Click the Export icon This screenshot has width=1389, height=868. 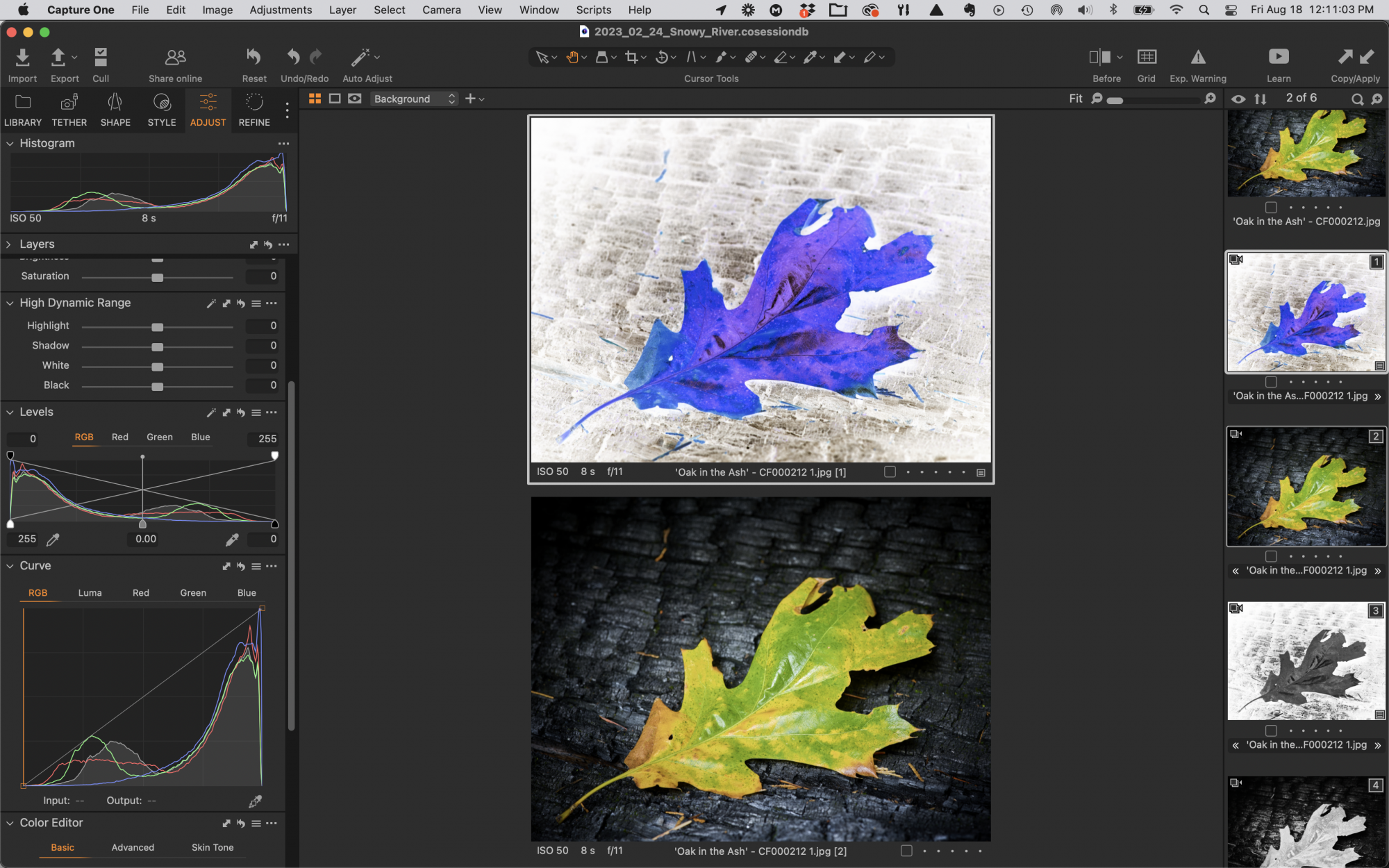pyautogui.click(x=58, y=57)
